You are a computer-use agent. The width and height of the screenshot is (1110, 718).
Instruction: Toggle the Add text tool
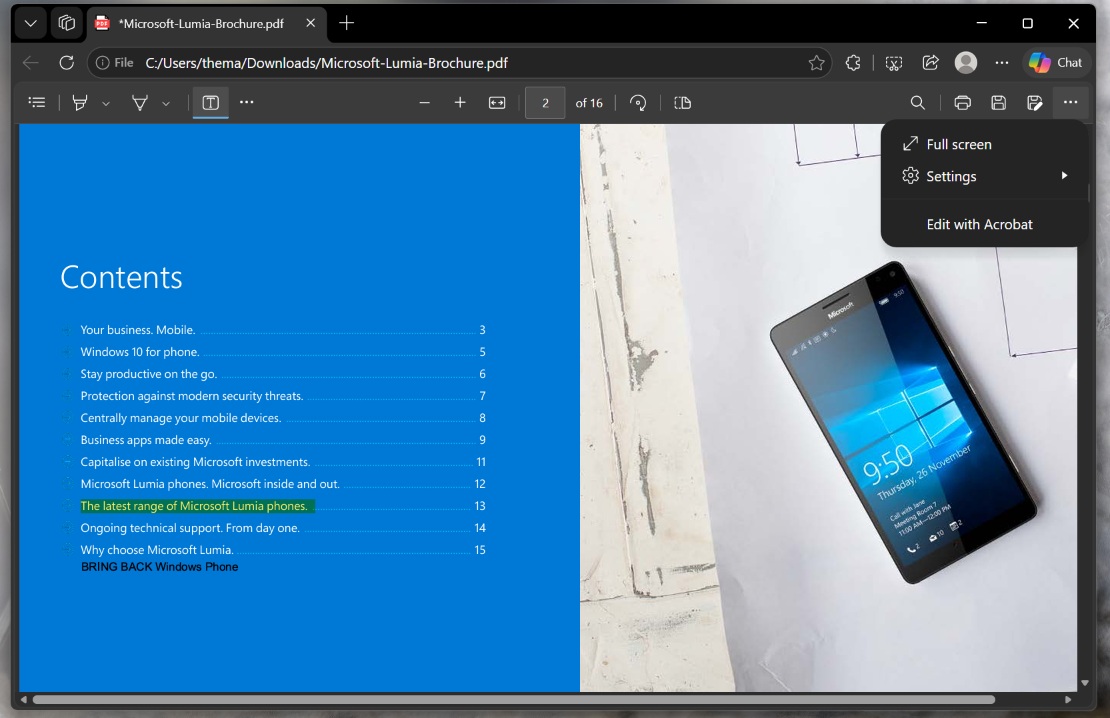[210, 103]
